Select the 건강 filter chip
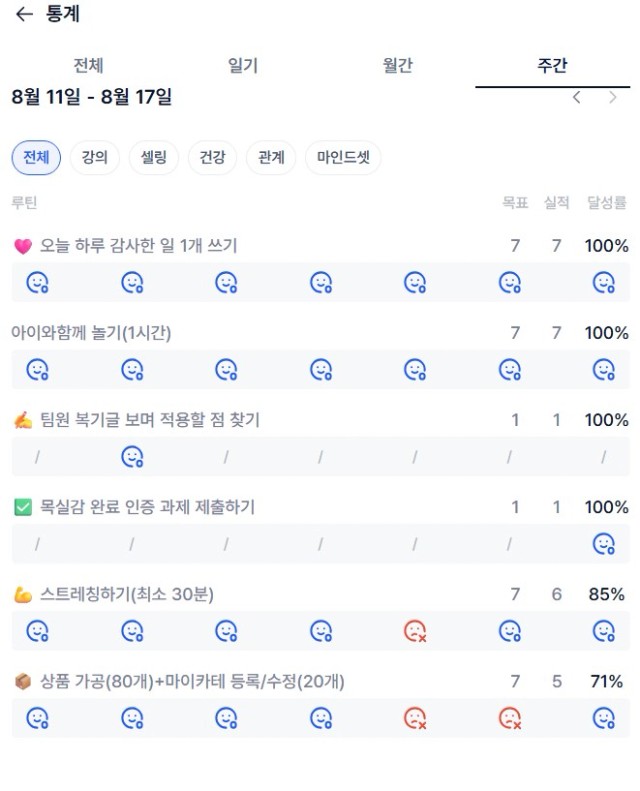This screenshot has height=791, width=640. point(212,157)
